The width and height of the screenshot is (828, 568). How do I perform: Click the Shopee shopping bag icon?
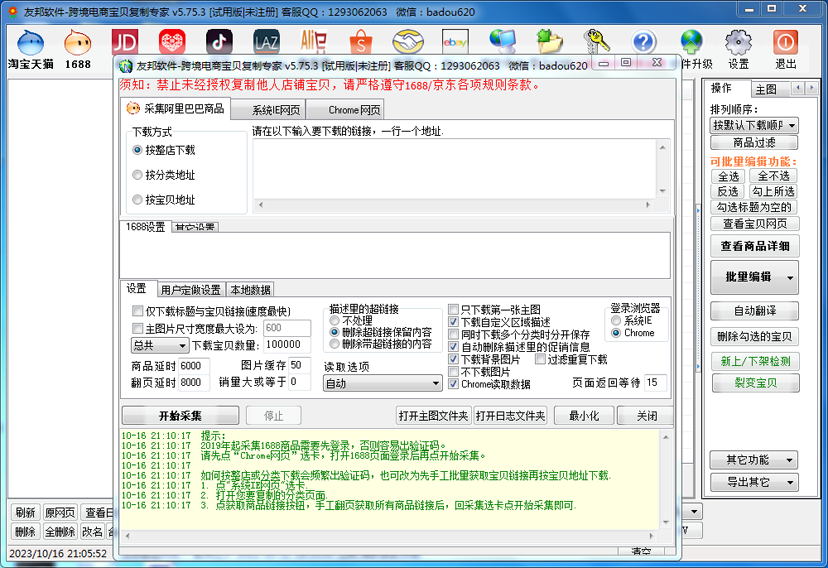tap(359, 42)
